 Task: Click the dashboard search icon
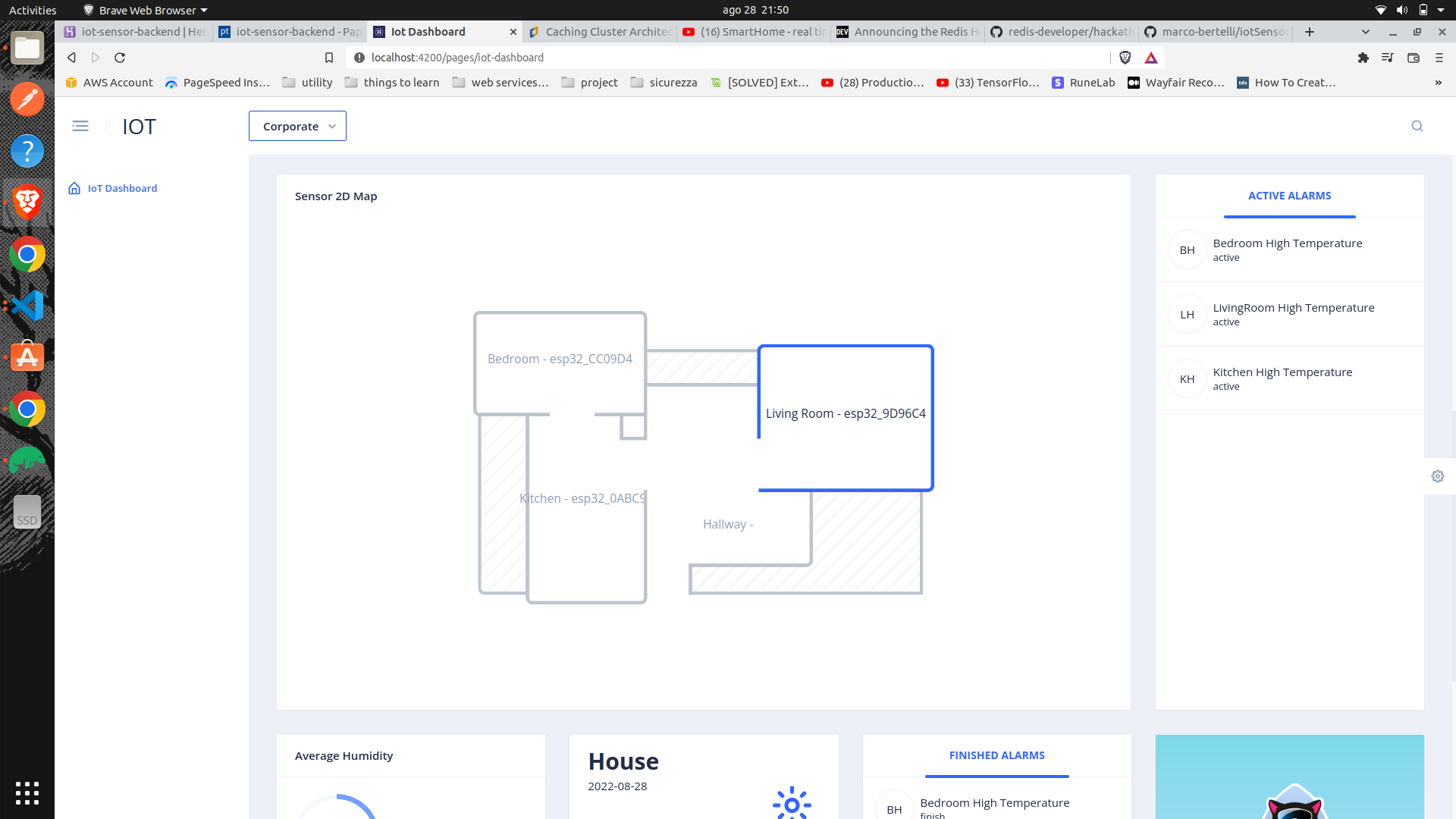pyautogui.click(x=1417, y=126)
